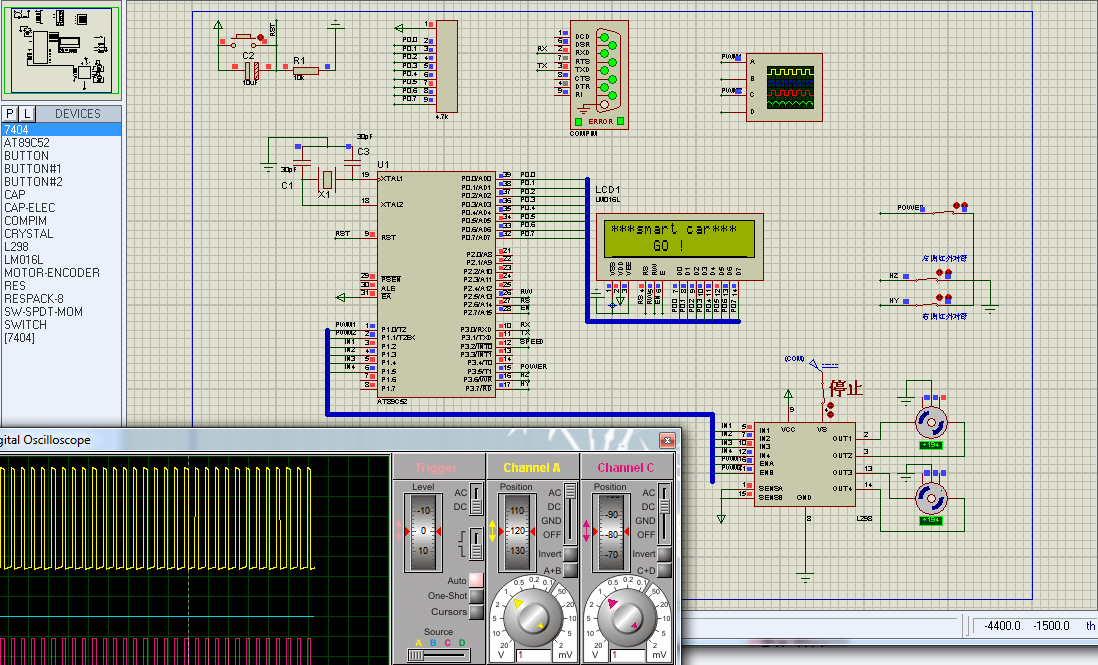Enable C+D on Channel C
Image resolution: width=1098 pixels, height=665 pixels.
[665, 570]
